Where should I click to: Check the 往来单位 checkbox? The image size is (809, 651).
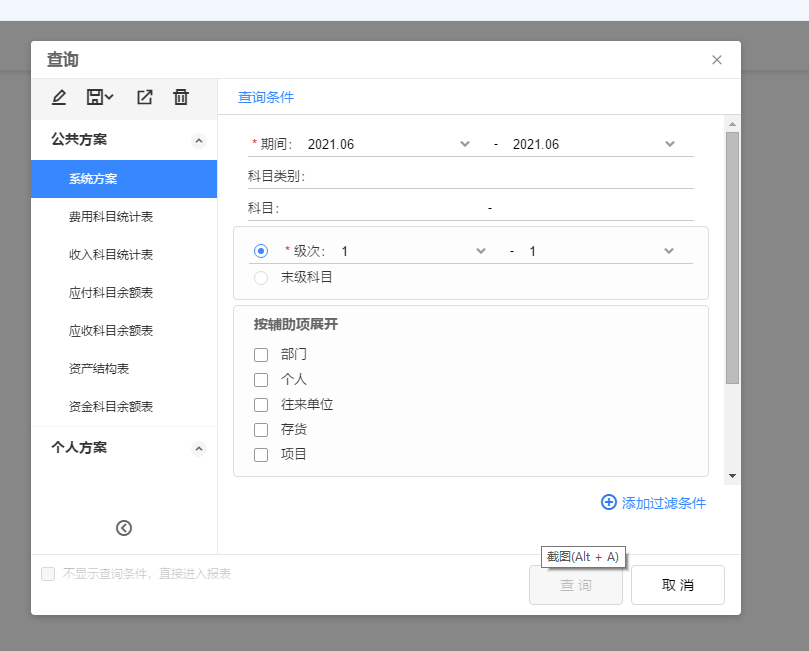tap(261, 405)
